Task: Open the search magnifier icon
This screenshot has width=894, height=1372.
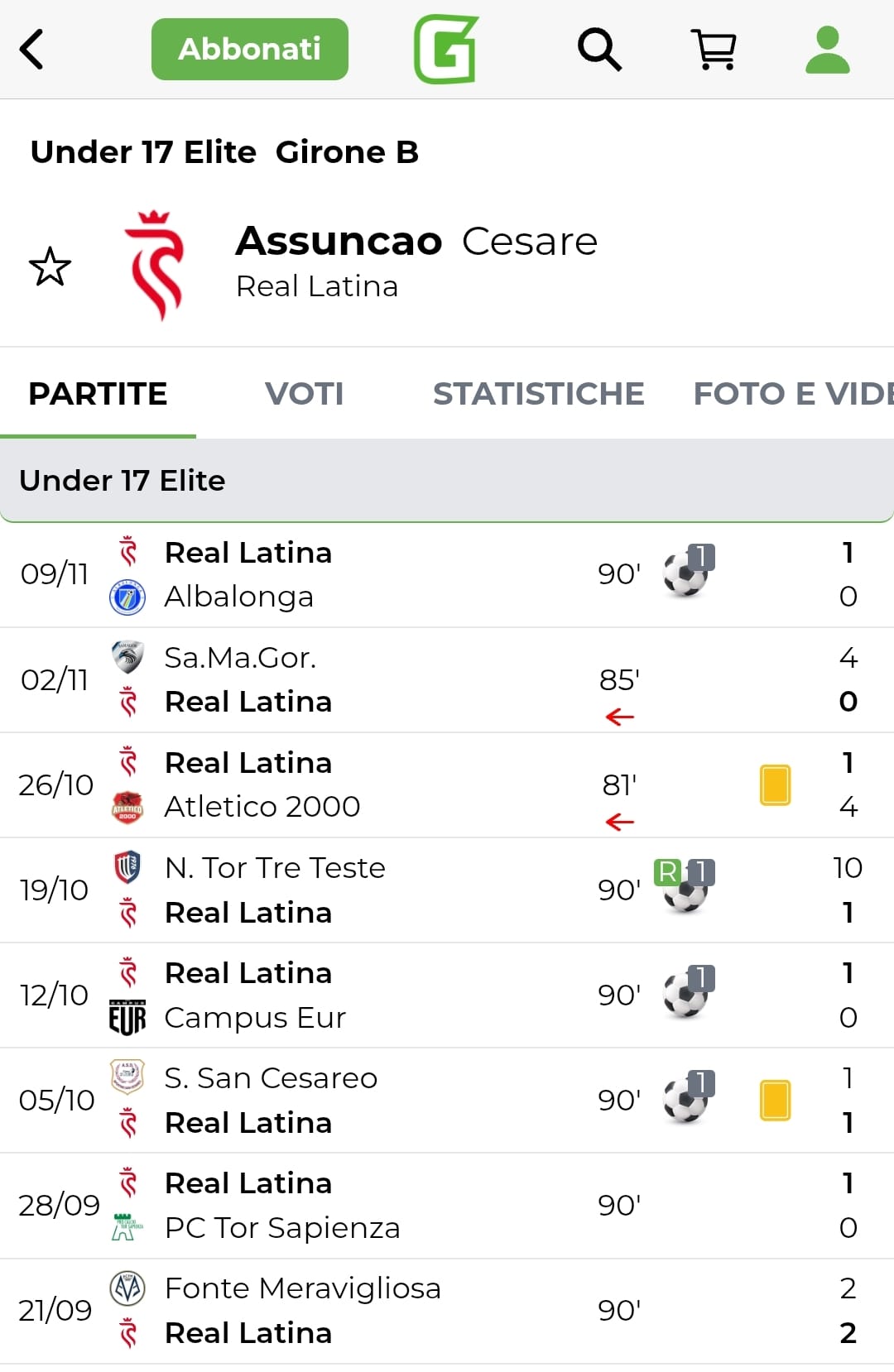Action: point(599,50)
